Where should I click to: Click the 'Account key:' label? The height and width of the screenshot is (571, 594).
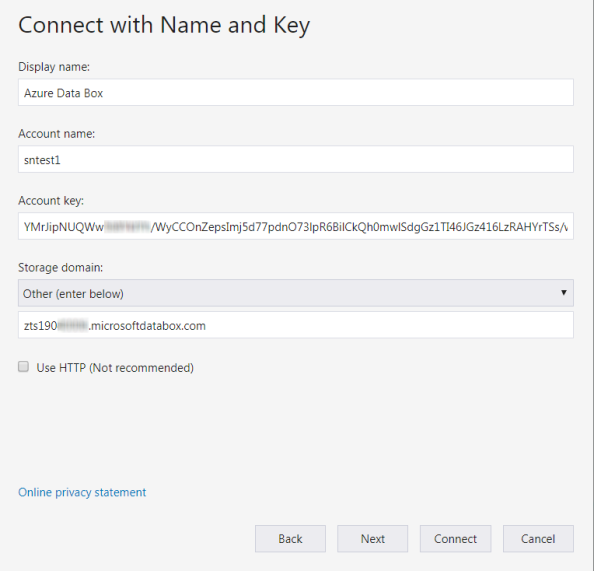tap(51, 200)
